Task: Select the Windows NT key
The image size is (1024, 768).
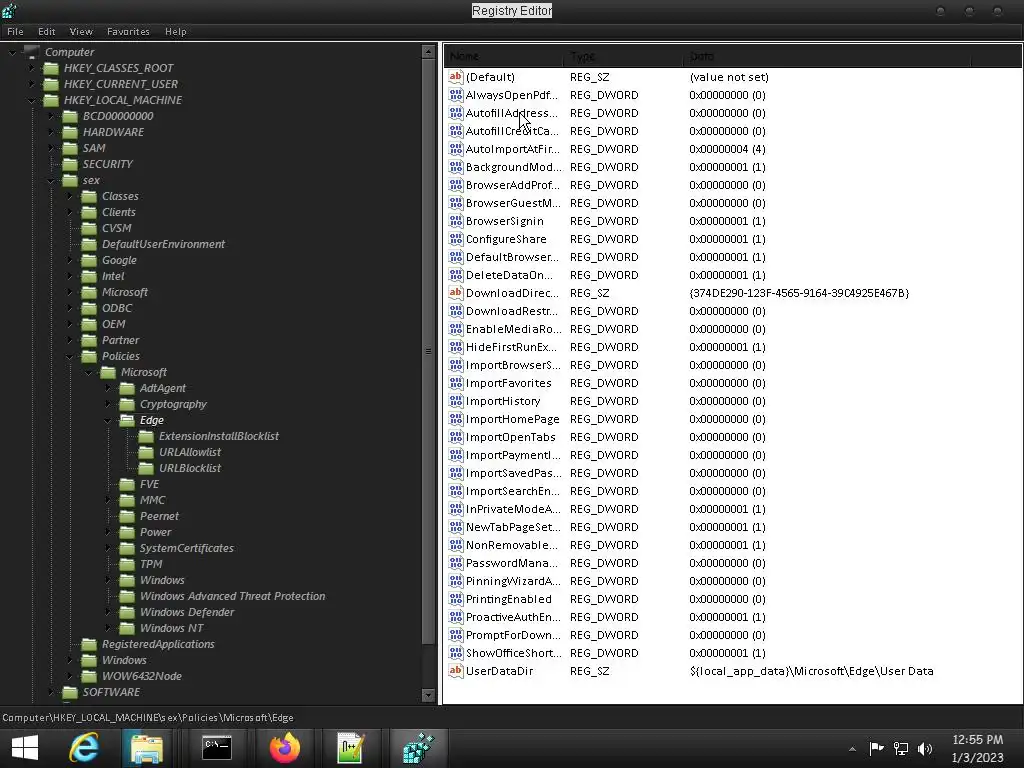Action: tap(171, 628)
